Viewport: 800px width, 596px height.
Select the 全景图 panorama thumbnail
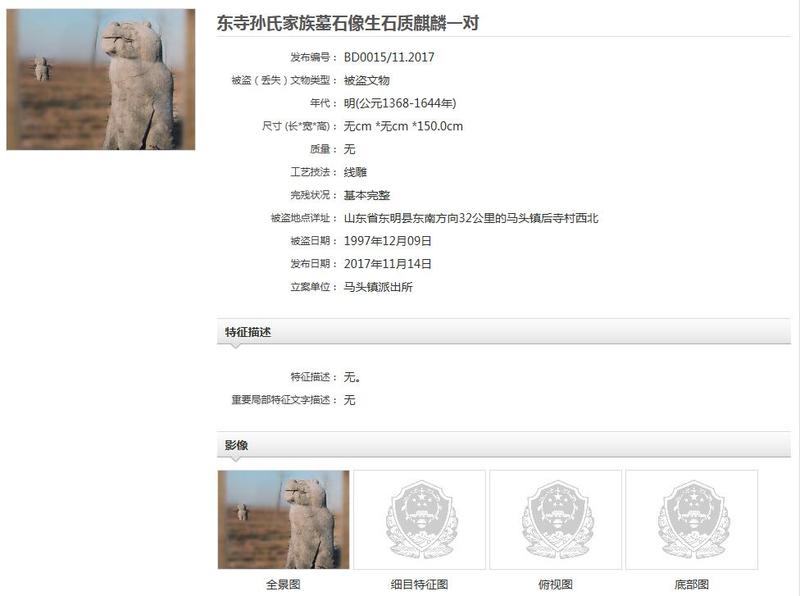coord(284,519)
